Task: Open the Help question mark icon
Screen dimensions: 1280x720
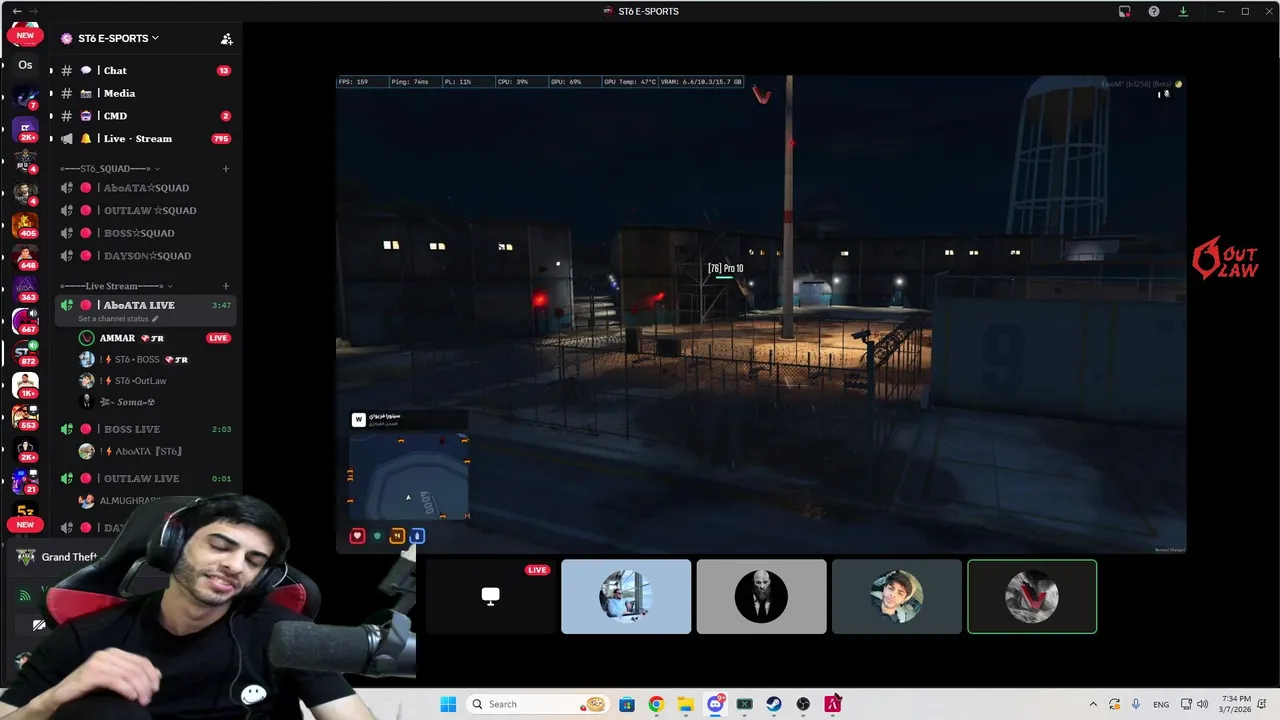Action: click(1154, 11)
